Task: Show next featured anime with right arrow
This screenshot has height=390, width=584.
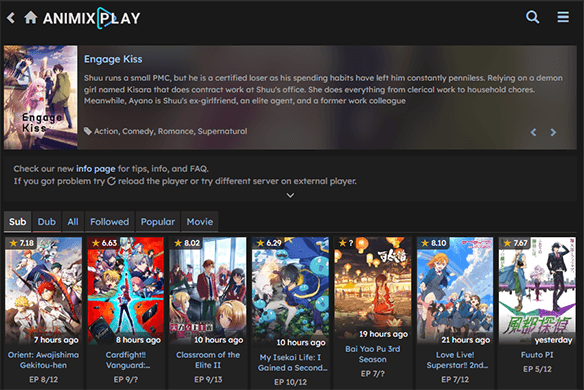Action: [553, 132]
